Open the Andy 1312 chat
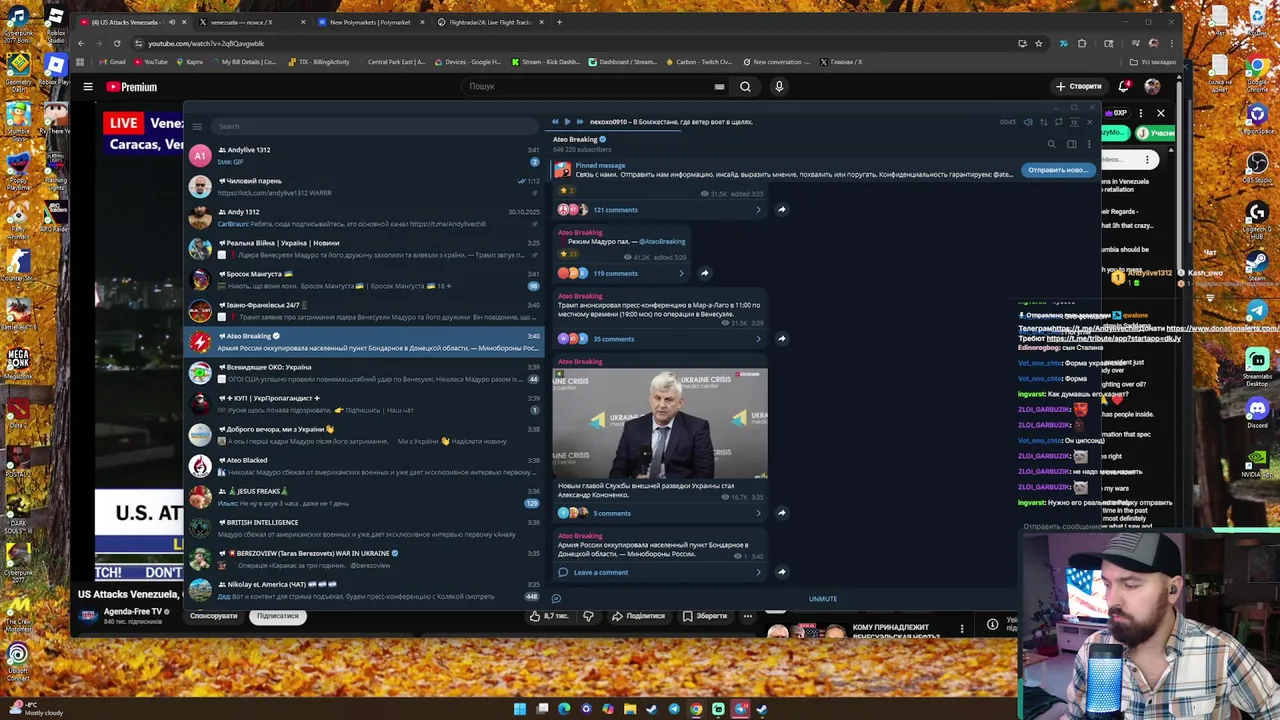This screenshot has width=1280, height=720. (364, 217)
